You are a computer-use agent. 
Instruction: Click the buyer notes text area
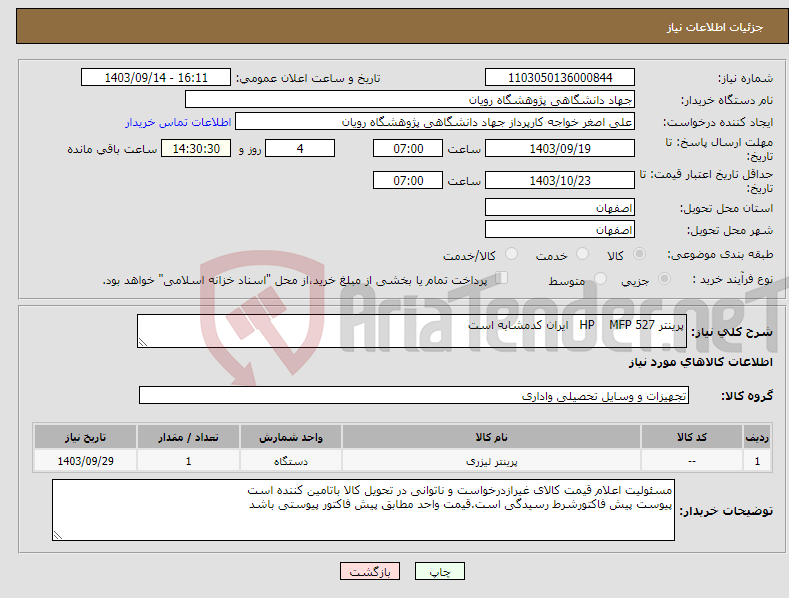point(363,510)
